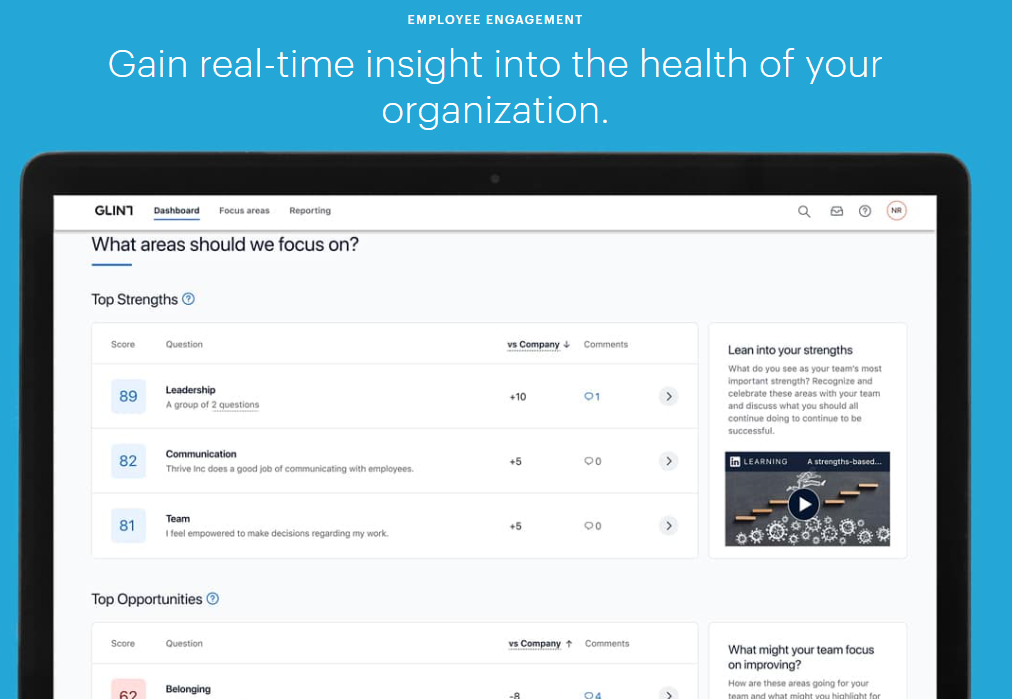1012x699 pixels.
Task: Sort Top Opportunities by vs Company
Action: click(540, 643)
